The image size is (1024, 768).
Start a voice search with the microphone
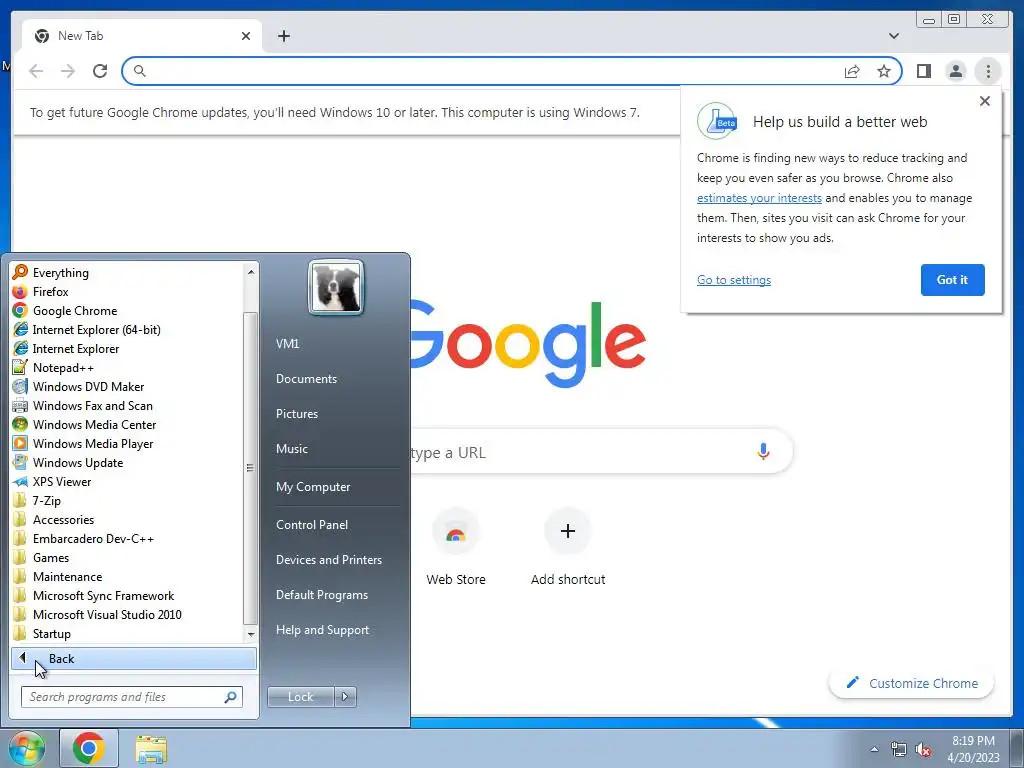point(763,451)
